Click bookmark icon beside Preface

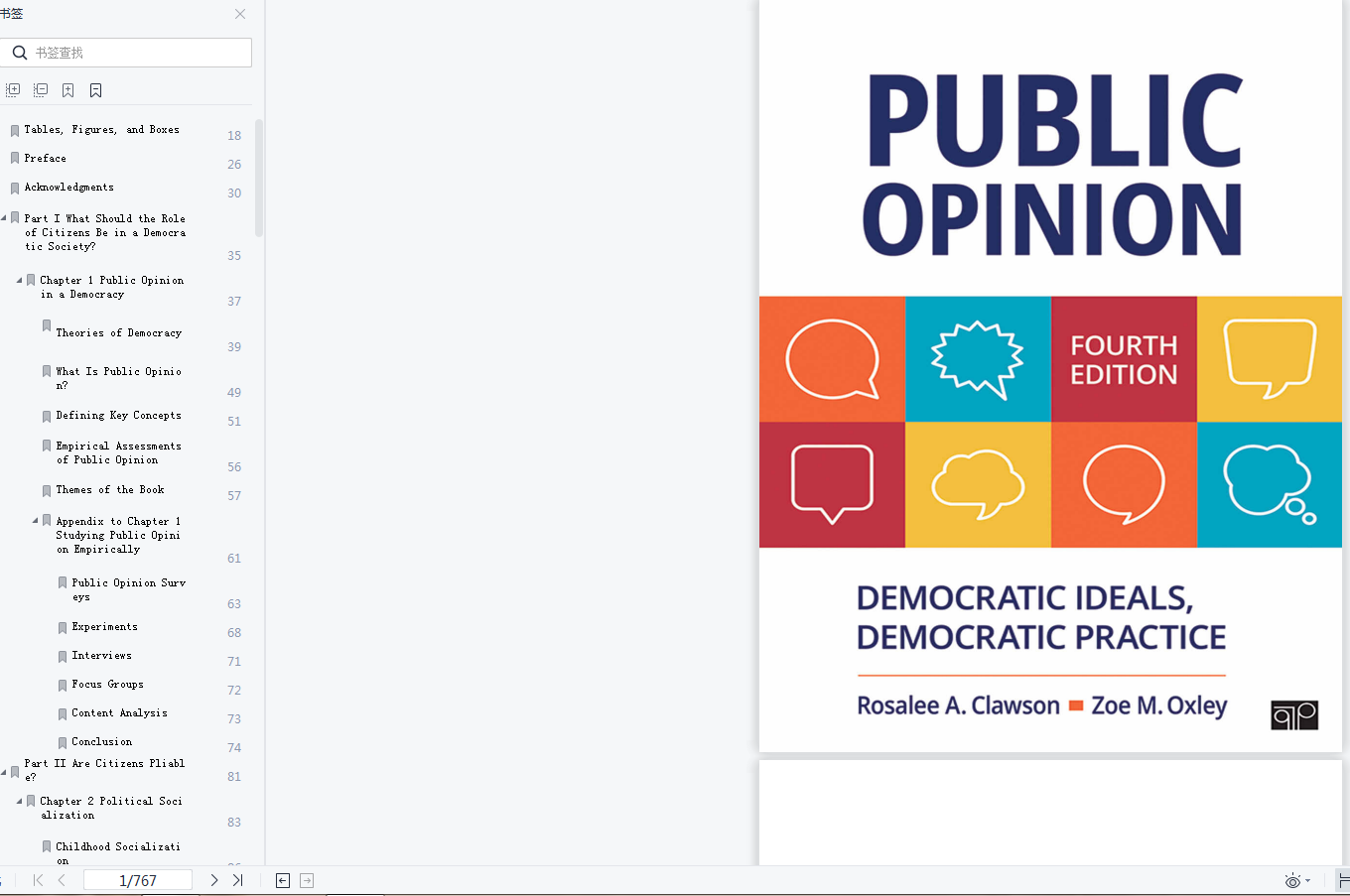pyautogui.click(x=15, y=159)
